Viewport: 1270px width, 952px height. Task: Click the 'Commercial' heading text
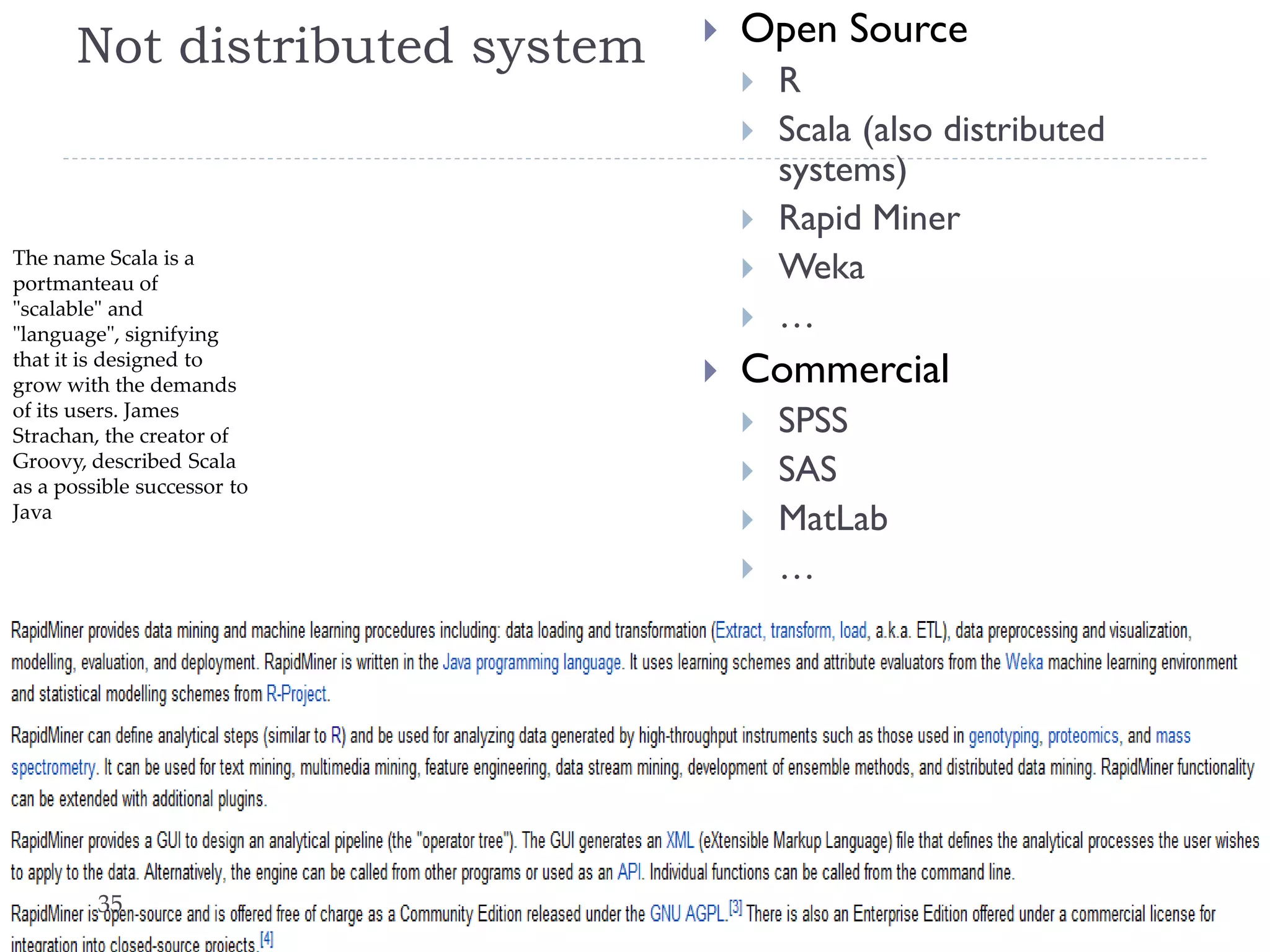[845, 369]
